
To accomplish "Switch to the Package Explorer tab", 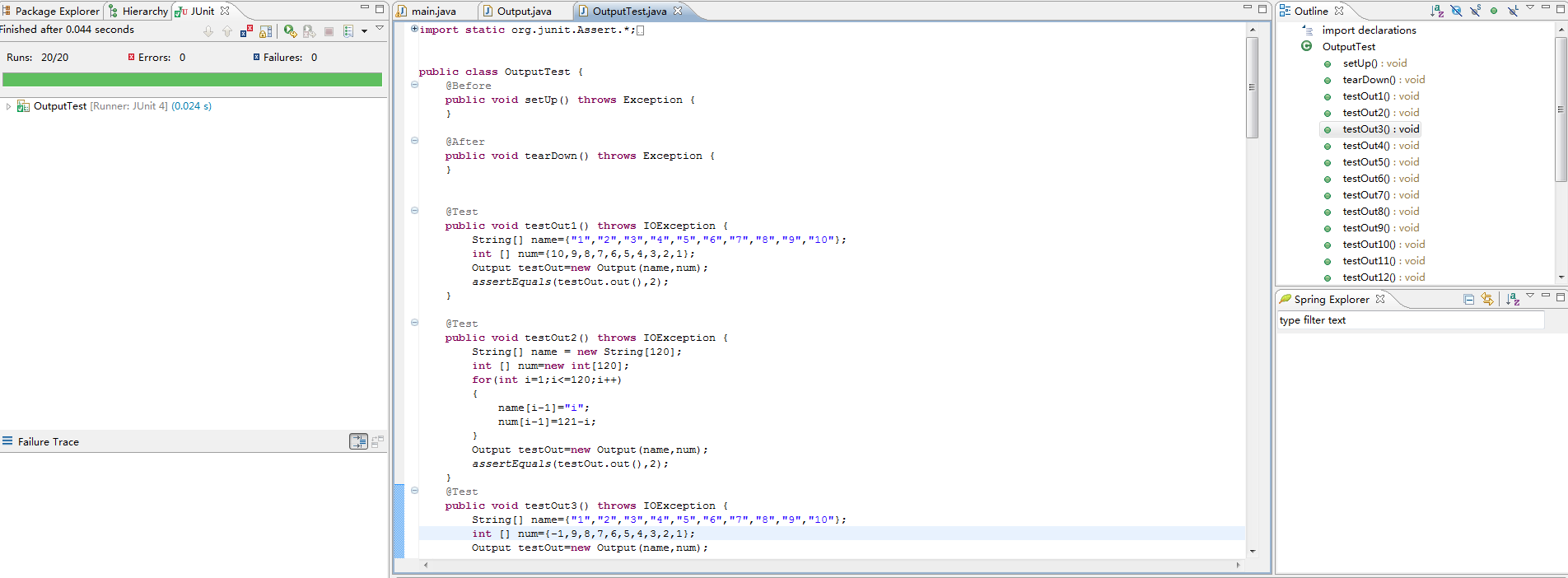I will pyautogui.click(x=51, y=11).
